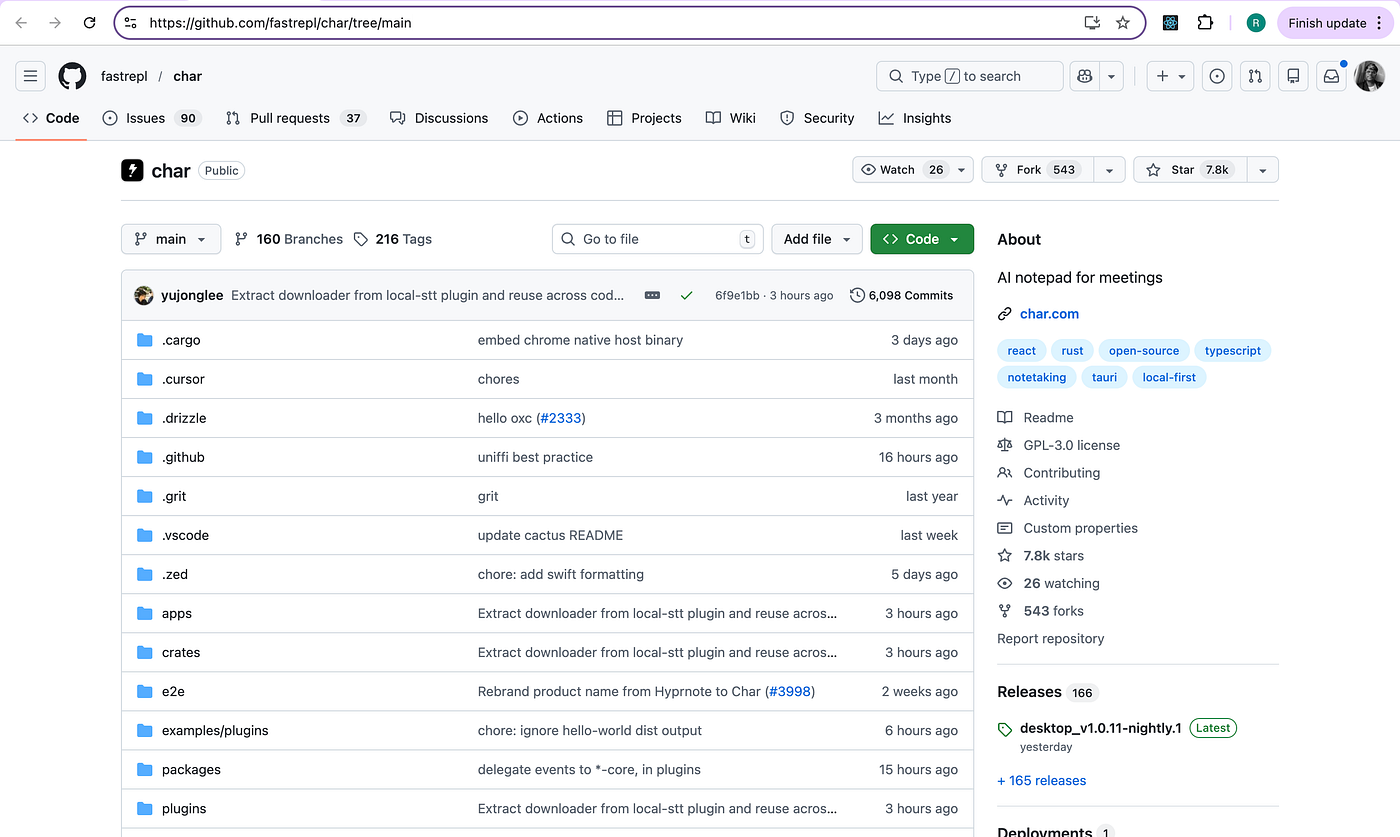Click the browser address bar URL
This screenshot has height=837, width=1400.
point(280,23)
